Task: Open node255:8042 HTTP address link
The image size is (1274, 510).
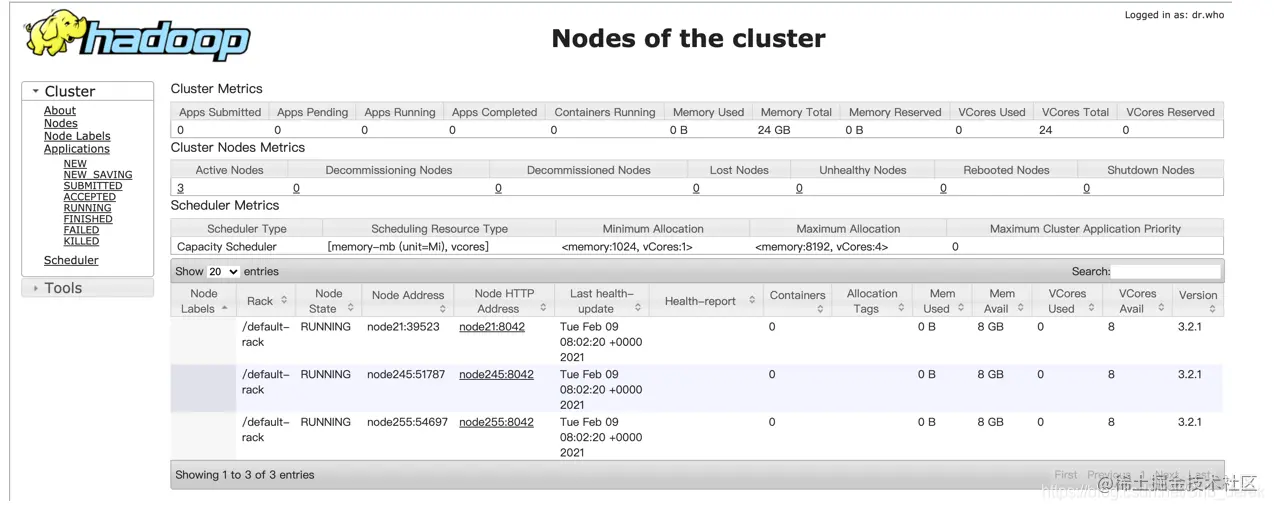Action: click(x=496, y=423)
